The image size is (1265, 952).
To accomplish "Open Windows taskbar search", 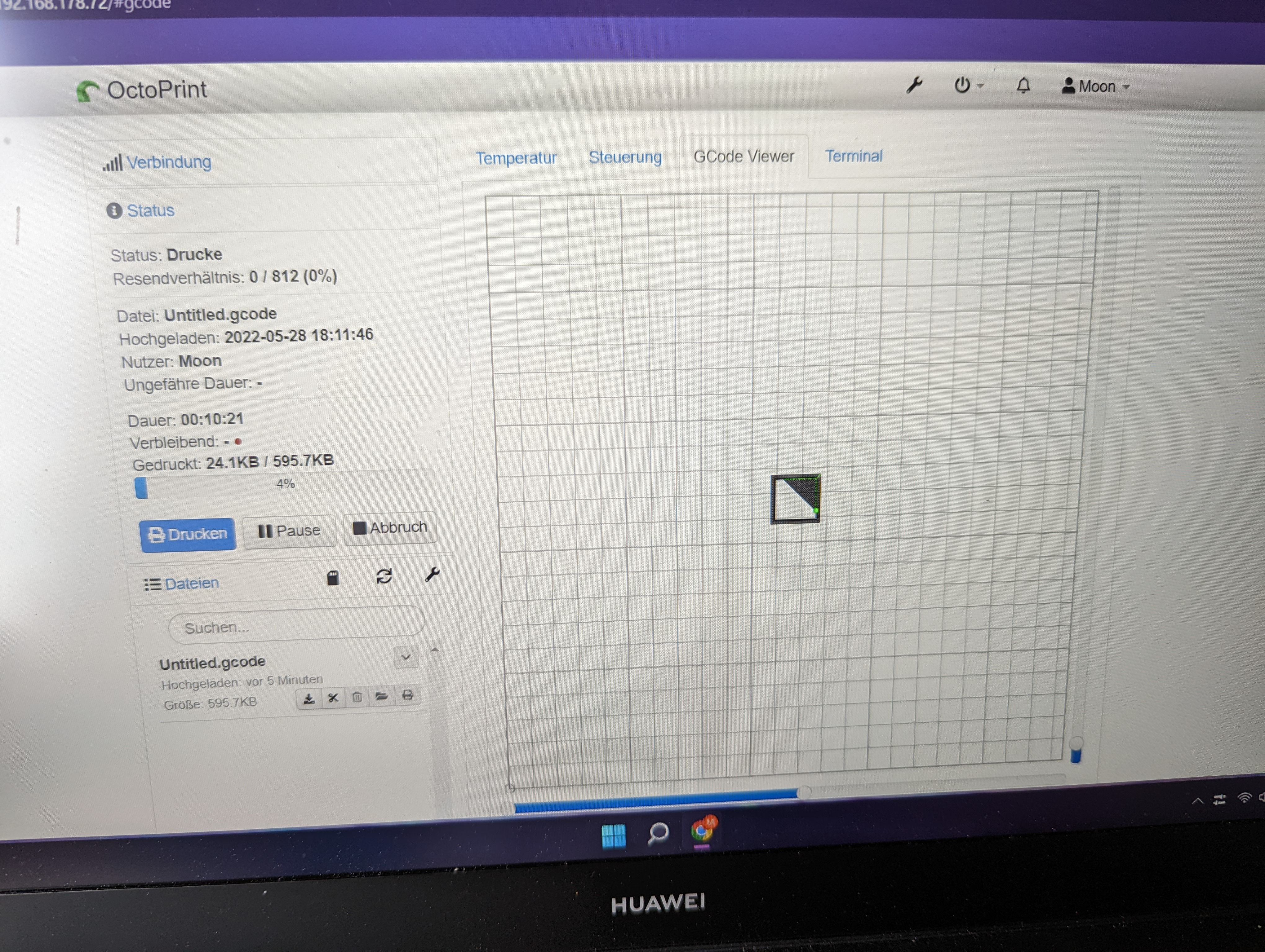I will click(x=658, y=834).
